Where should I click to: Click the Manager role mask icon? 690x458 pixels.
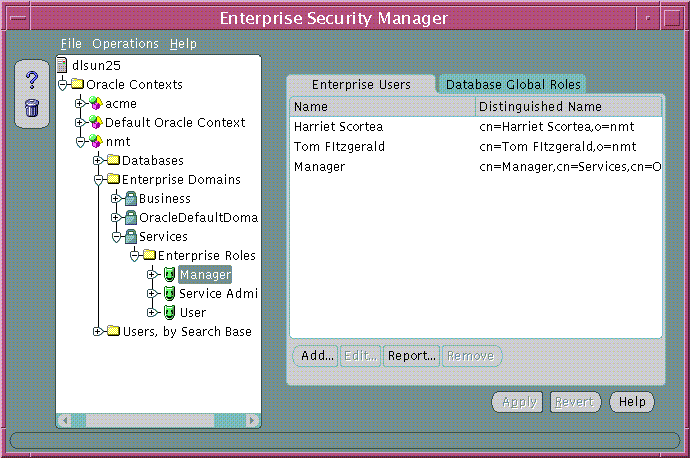169,275
